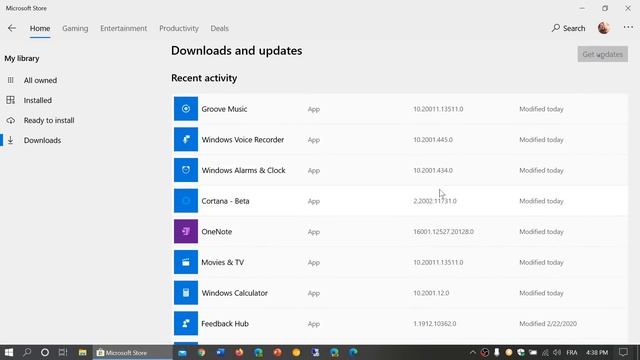Select All owned in My library
The image size is (640, 360).
pos(40,80)
